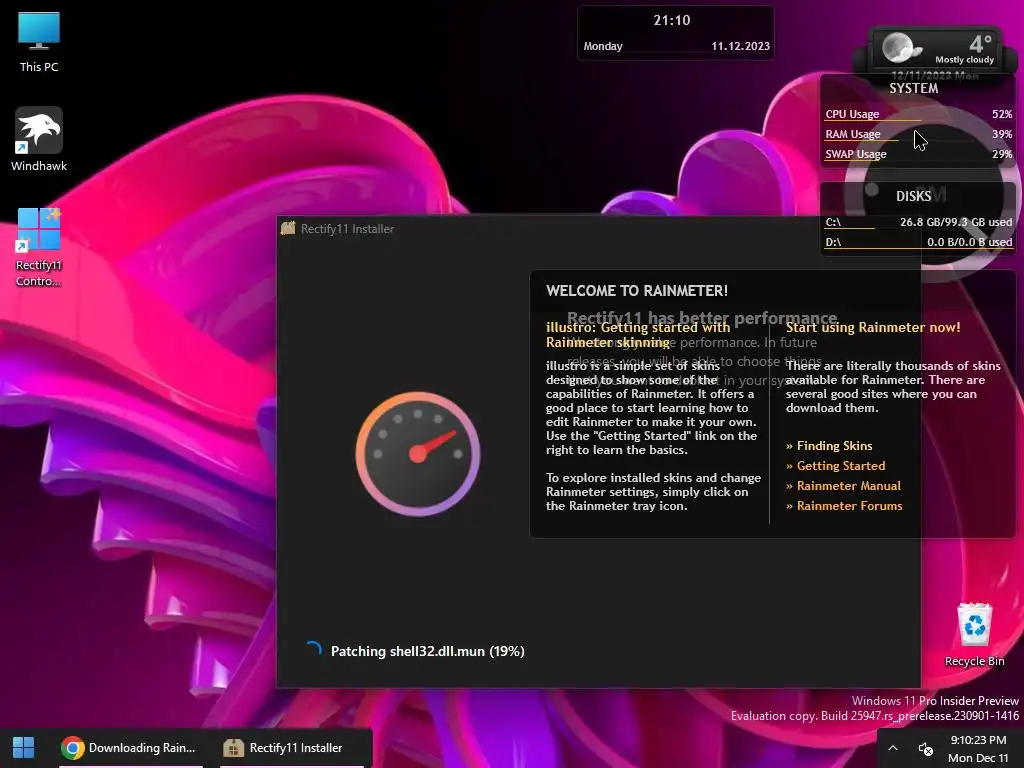Select the Recycle Bin icon
The width and height of the screenshot is (1024, 768).
(974, 635)
